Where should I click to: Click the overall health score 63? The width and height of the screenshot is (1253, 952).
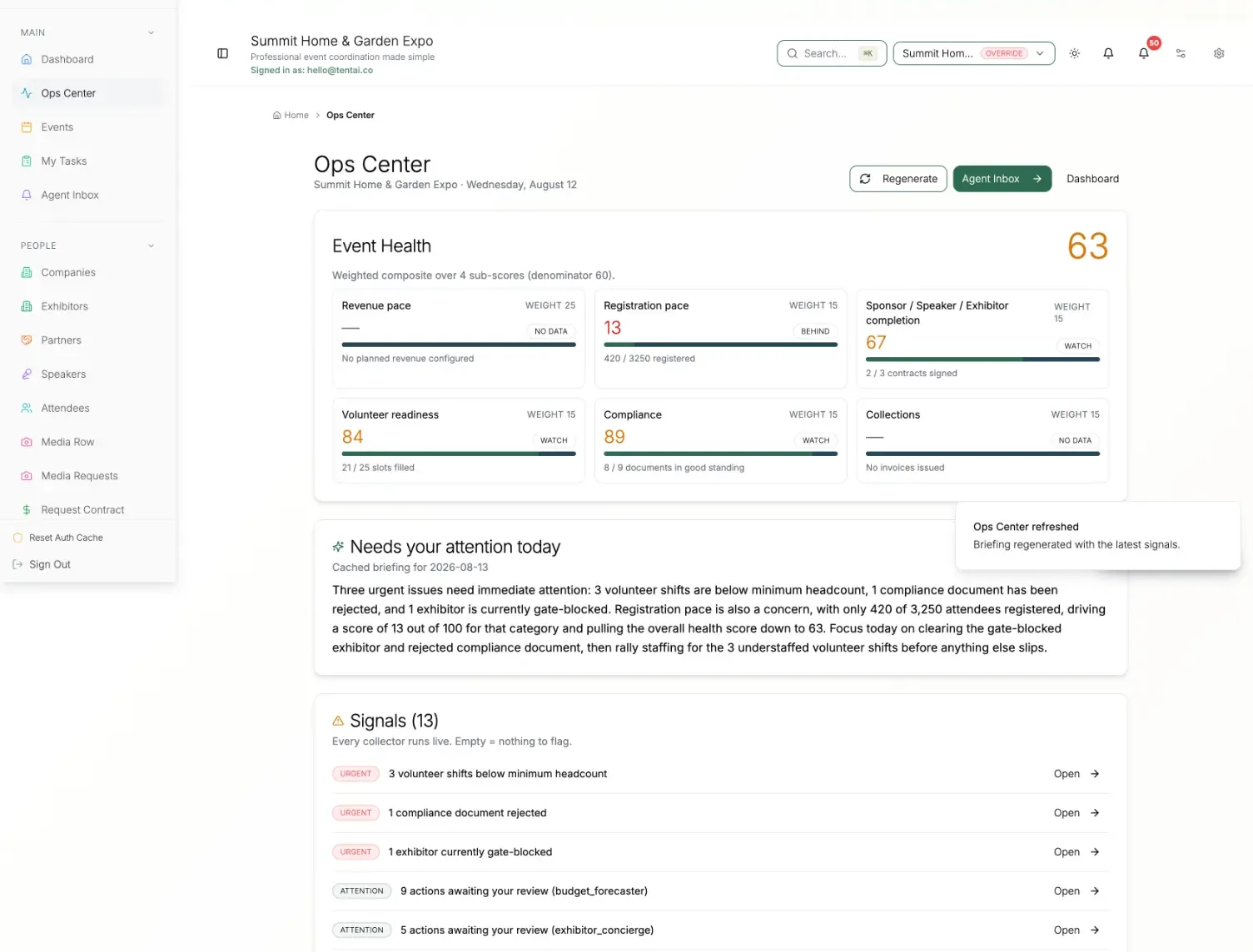(x=1087, y=246)
